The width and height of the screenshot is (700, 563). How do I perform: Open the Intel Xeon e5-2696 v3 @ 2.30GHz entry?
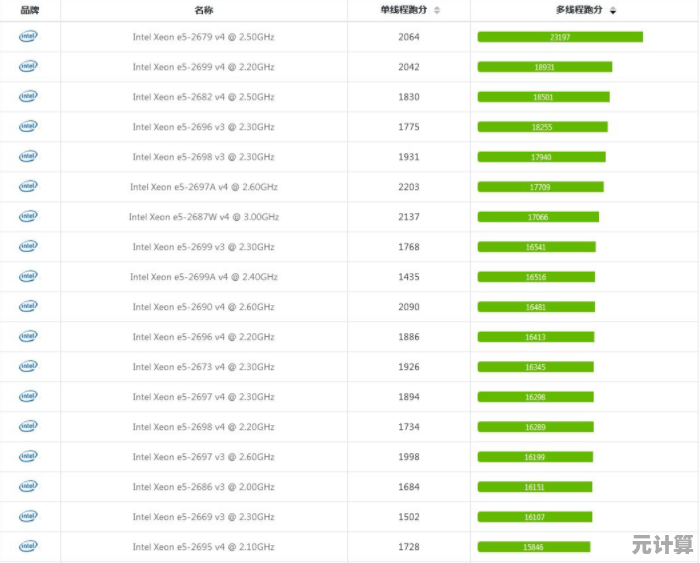tap(203, 127)
